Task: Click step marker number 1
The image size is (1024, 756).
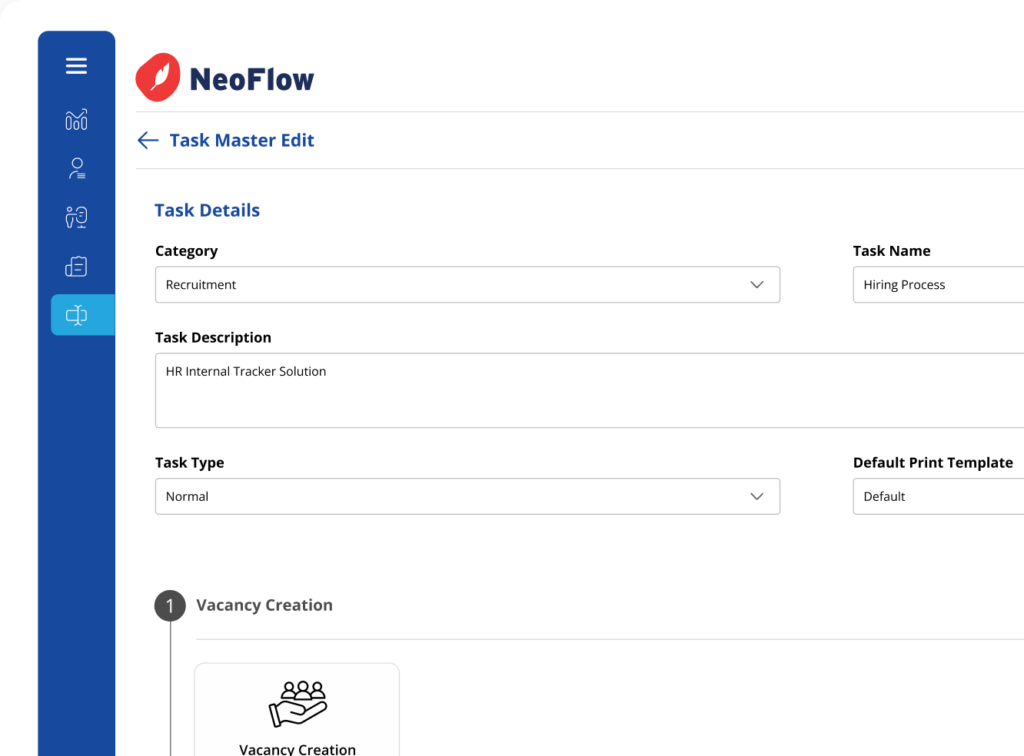Action: (x=170, y=605)
